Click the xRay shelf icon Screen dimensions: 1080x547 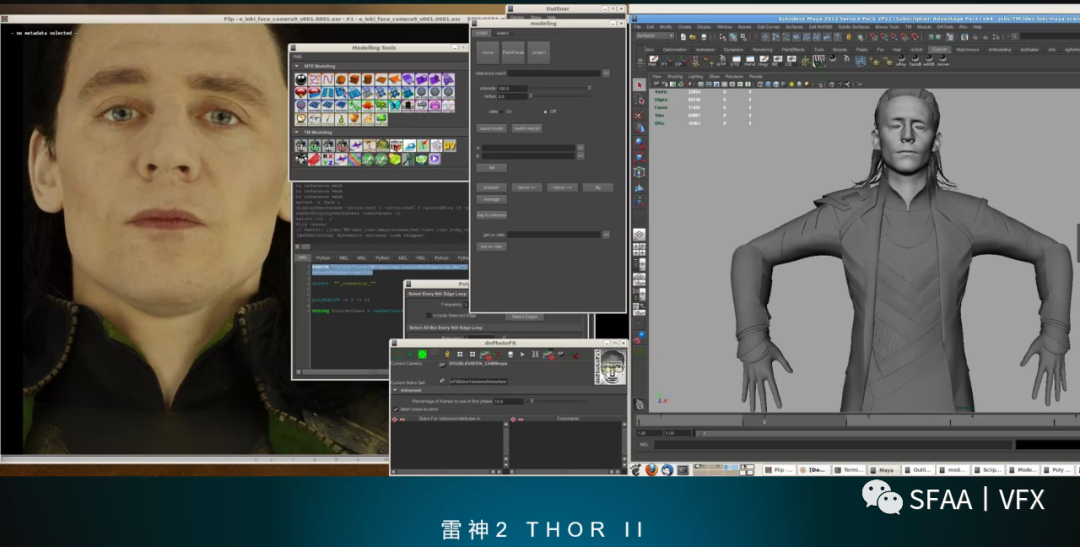900,60
